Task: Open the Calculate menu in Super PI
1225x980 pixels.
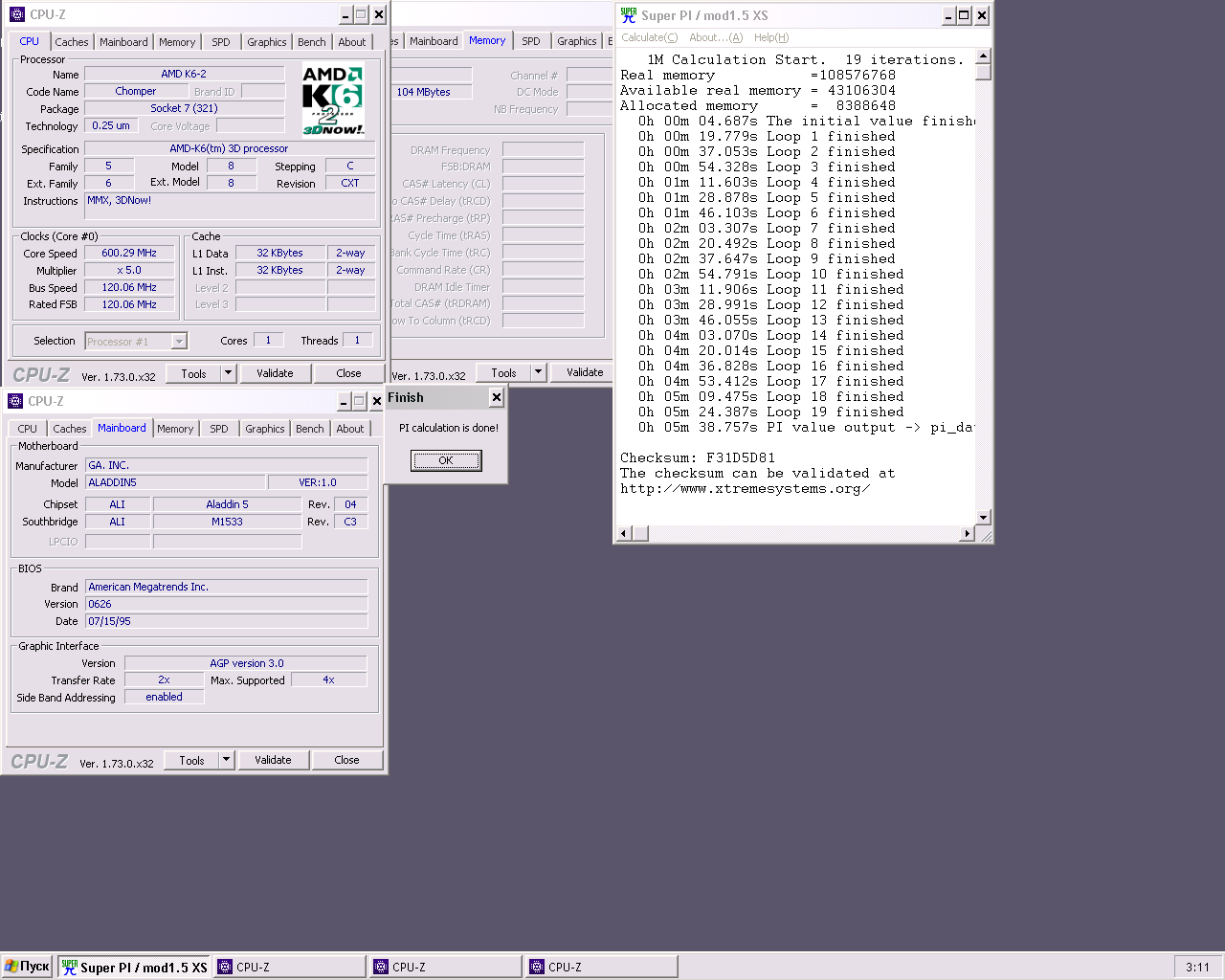Action: pyautogui.click(x=649, y=37)
